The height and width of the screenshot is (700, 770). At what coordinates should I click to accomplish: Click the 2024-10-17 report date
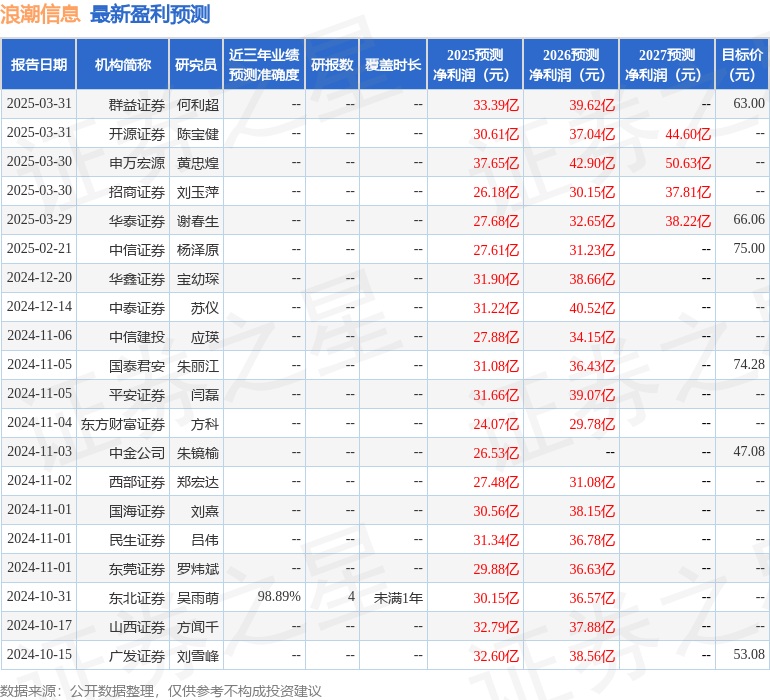(x=39, y=625)
